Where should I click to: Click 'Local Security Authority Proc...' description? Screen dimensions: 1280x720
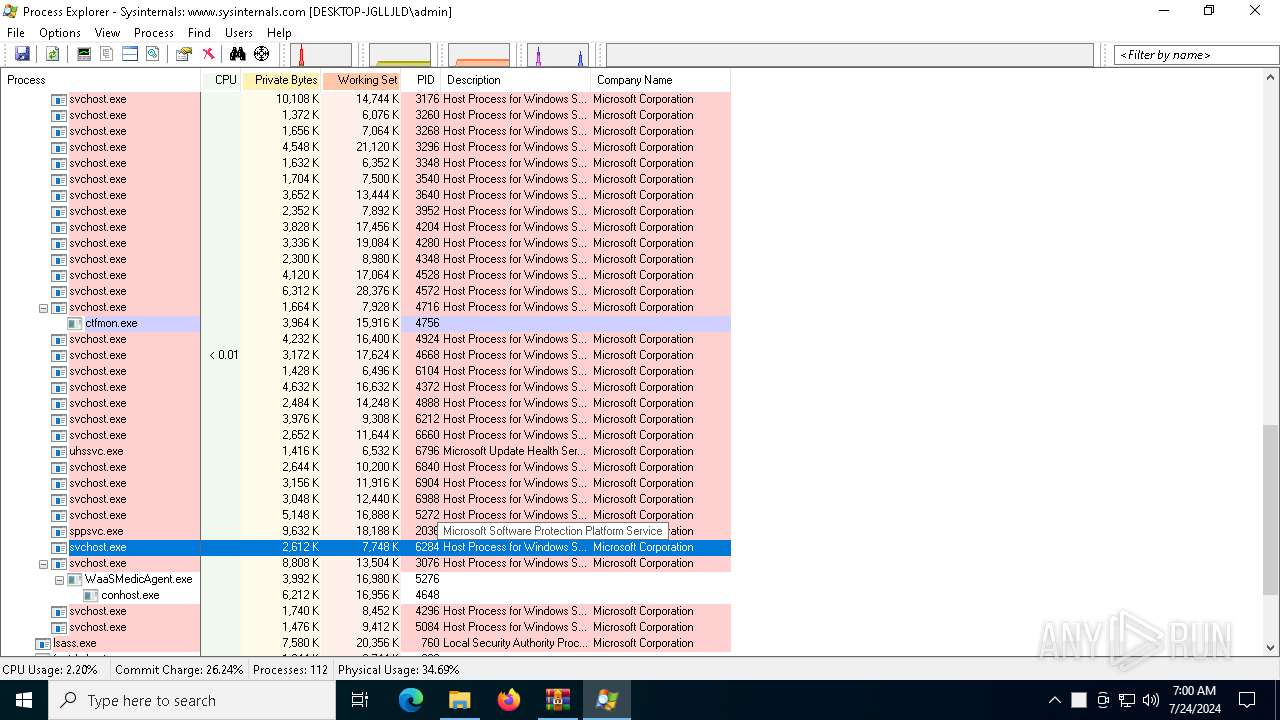(x=515, y=644)
